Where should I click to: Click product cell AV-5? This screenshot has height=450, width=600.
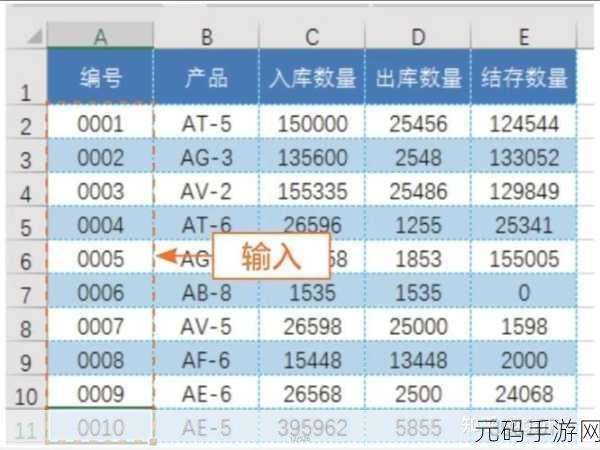point(207,324)
